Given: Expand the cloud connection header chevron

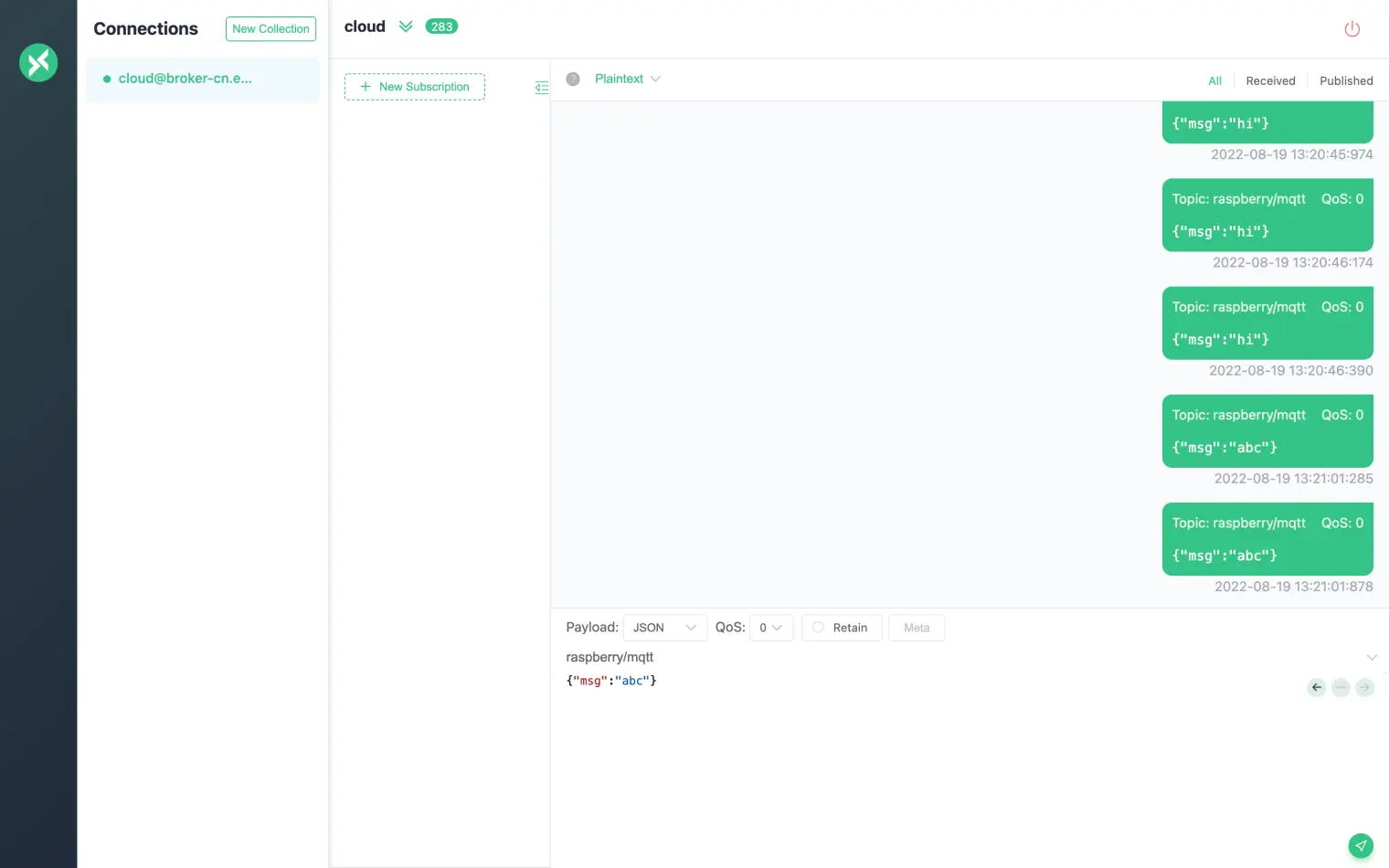Looking at the screenshot, I should tap(406, 26).
